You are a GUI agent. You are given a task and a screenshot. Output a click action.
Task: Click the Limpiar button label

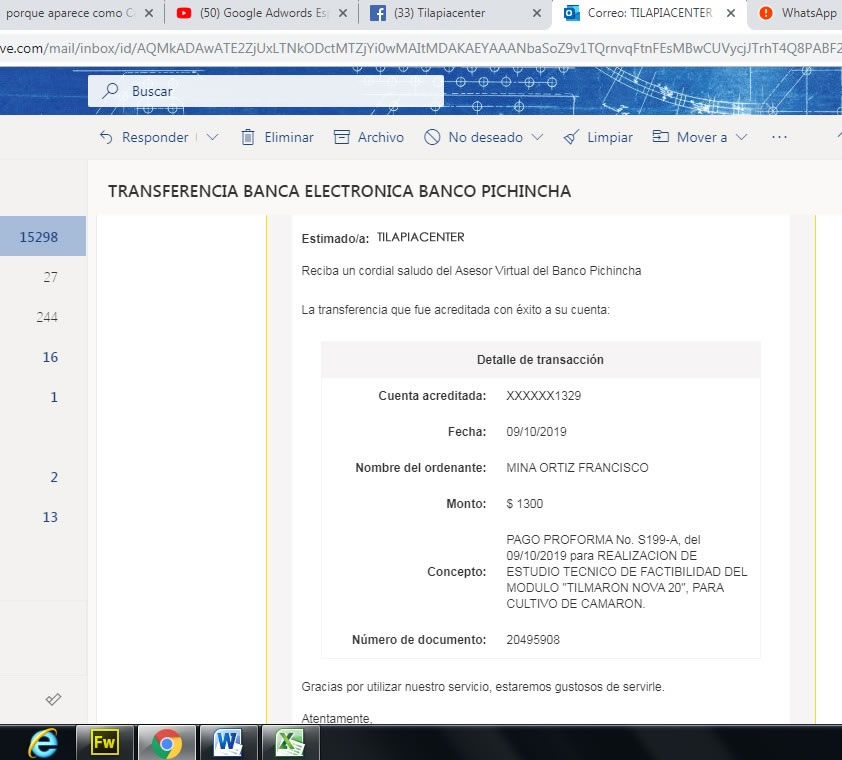(610, 137)
